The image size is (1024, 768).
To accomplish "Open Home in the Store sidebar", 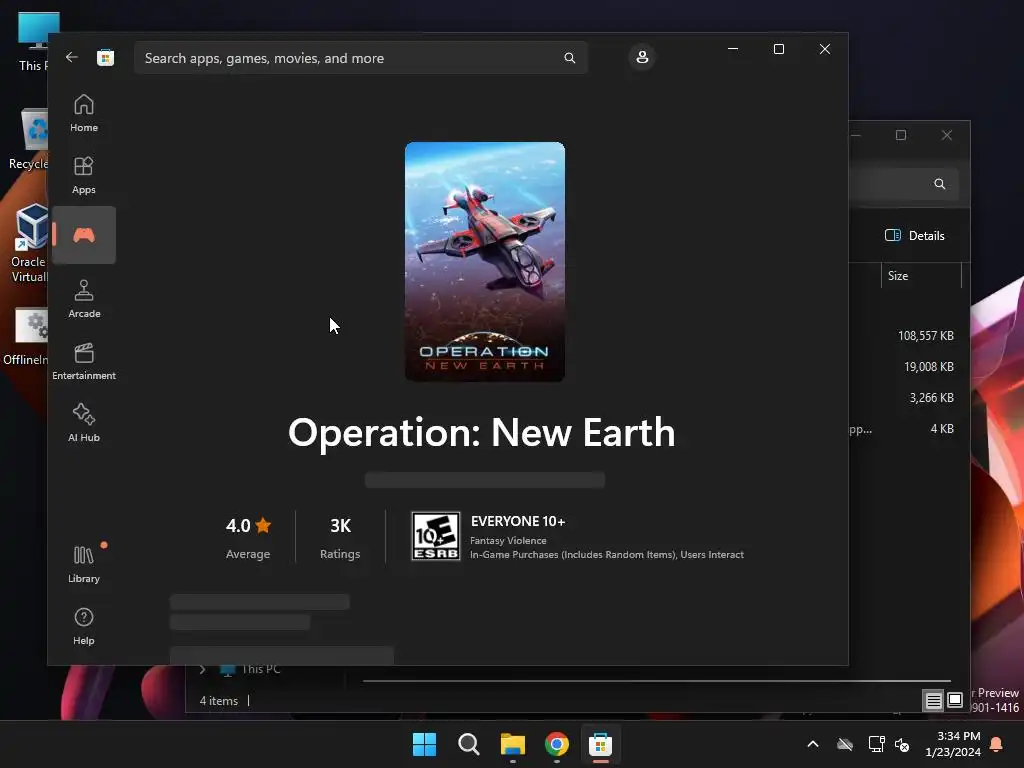I will tap(84, 113).
